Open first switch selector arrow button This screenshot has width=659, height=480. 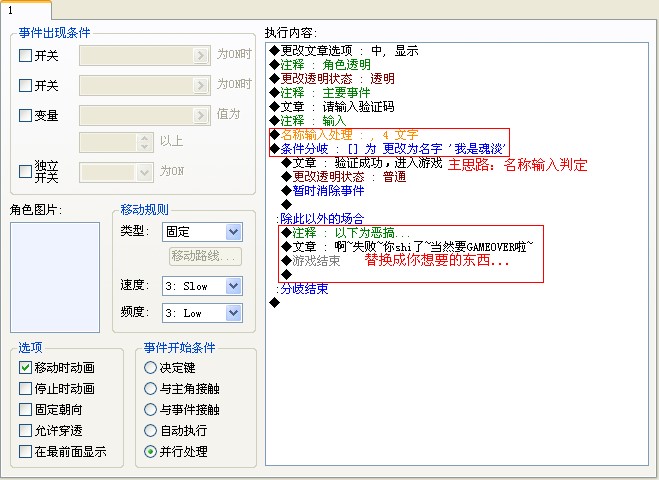pos(201,55)
